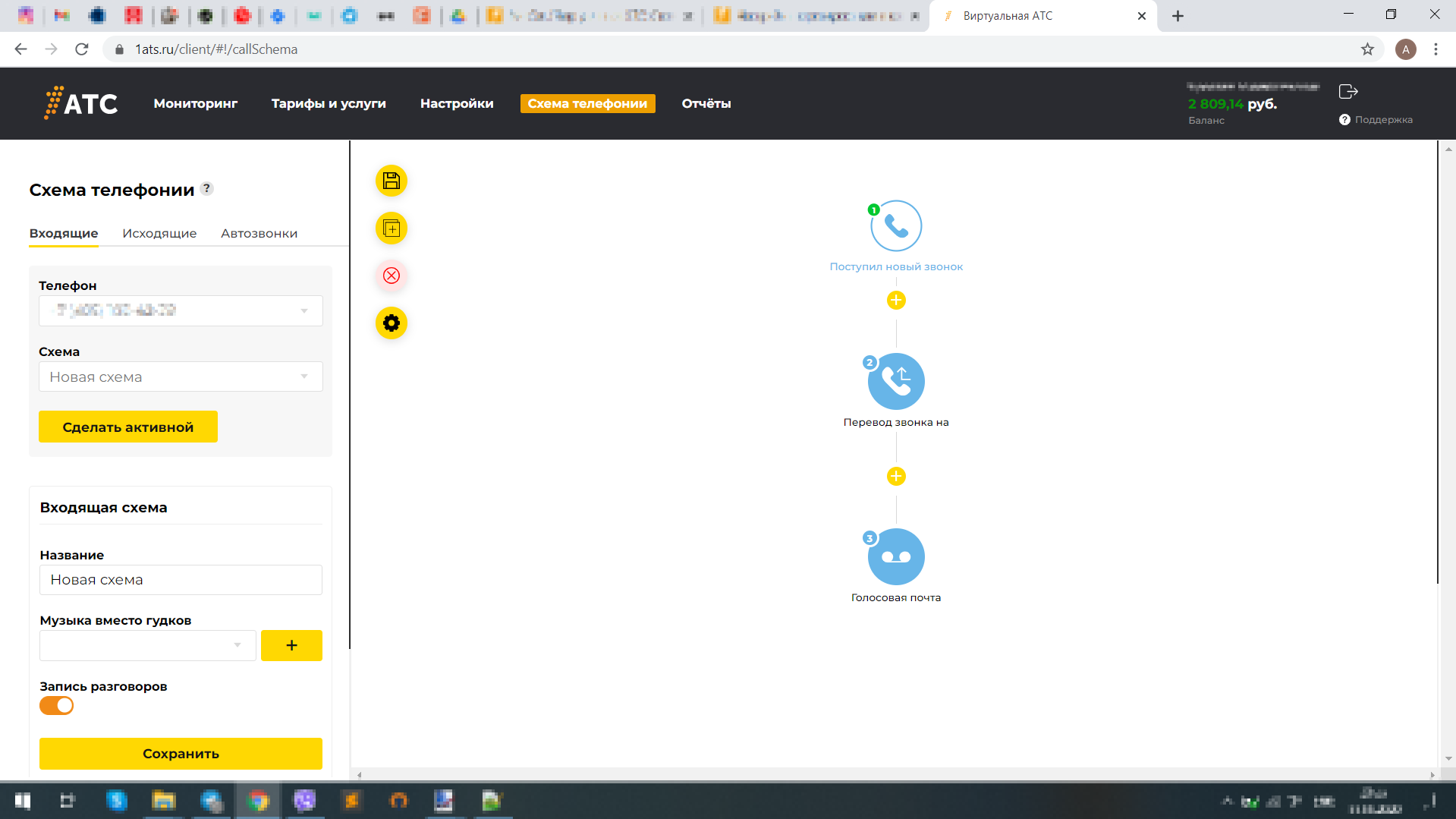Open the hold music dropdown
The image size is (1456, 819).
[148, 645]
